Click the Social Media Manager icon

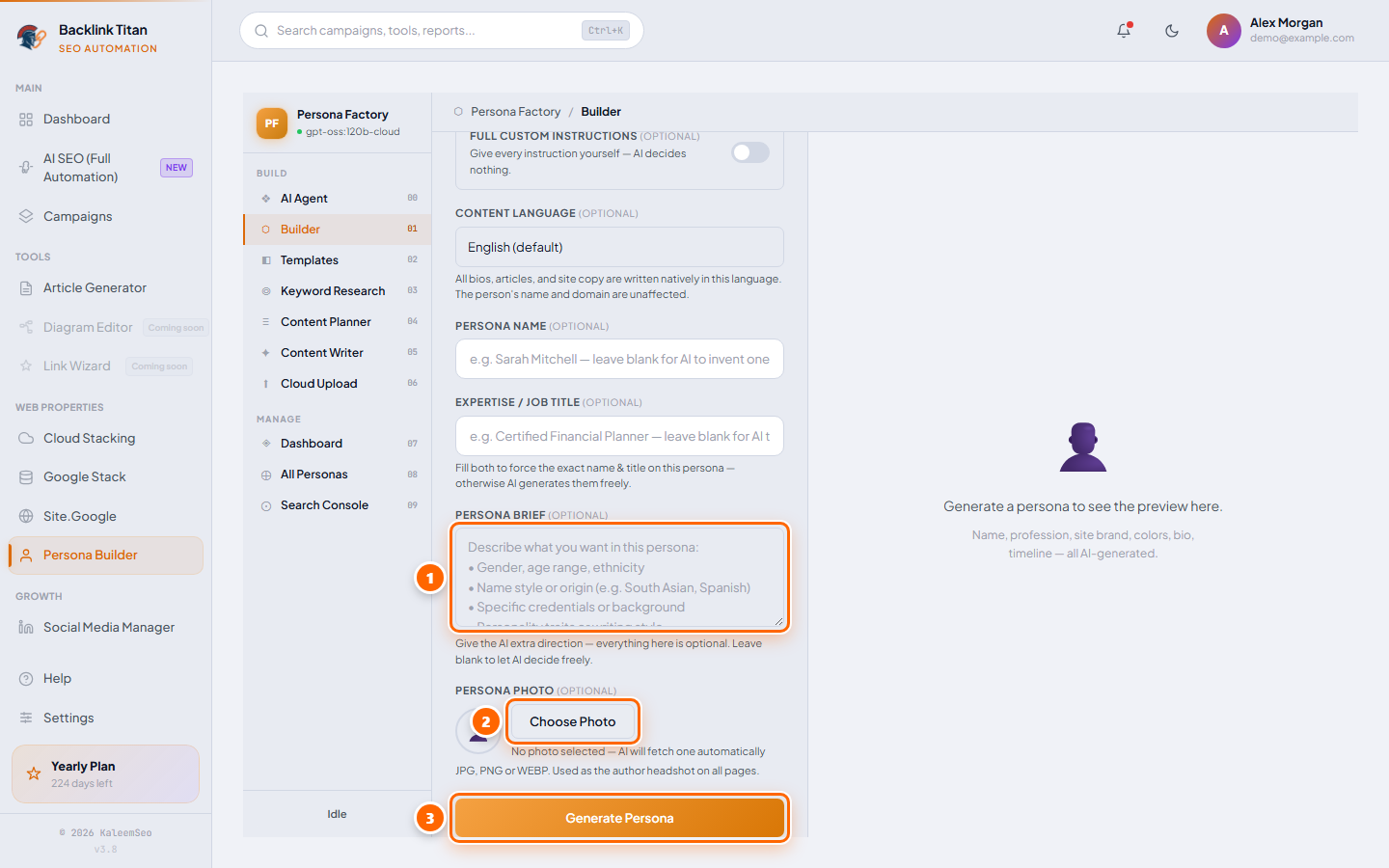(x=26, y=628)
